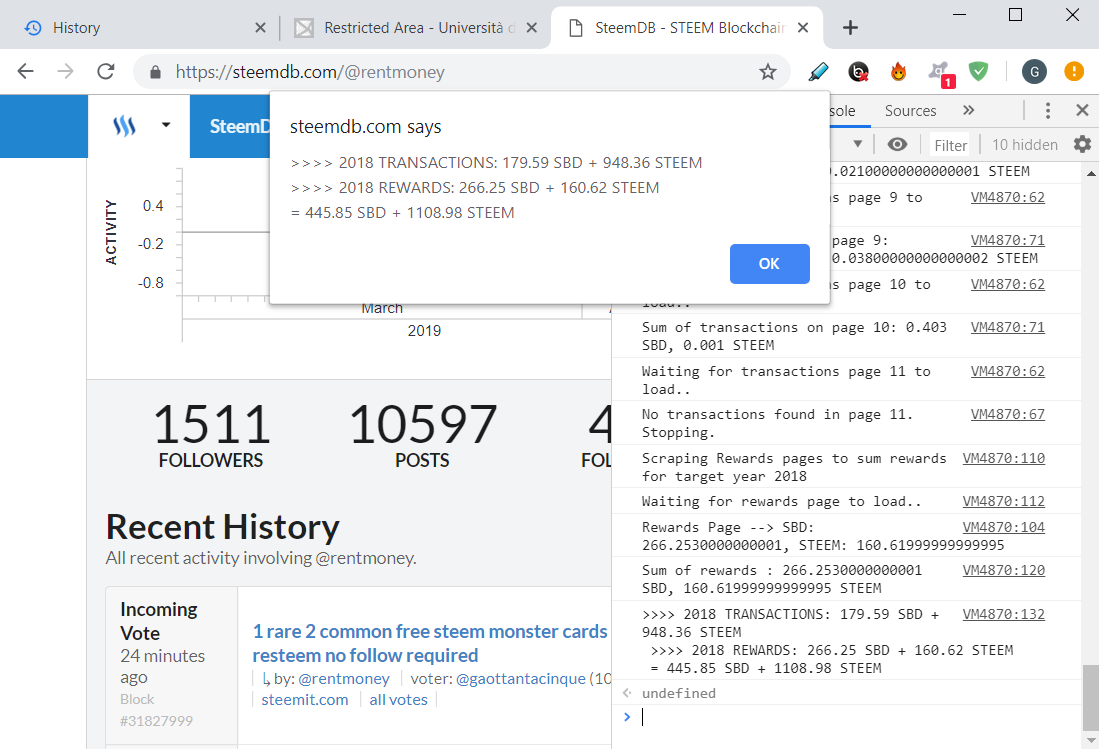Open the VM4870:132 source link
The width and height of the screenshot is (1099, 749).
(1004, 614)
